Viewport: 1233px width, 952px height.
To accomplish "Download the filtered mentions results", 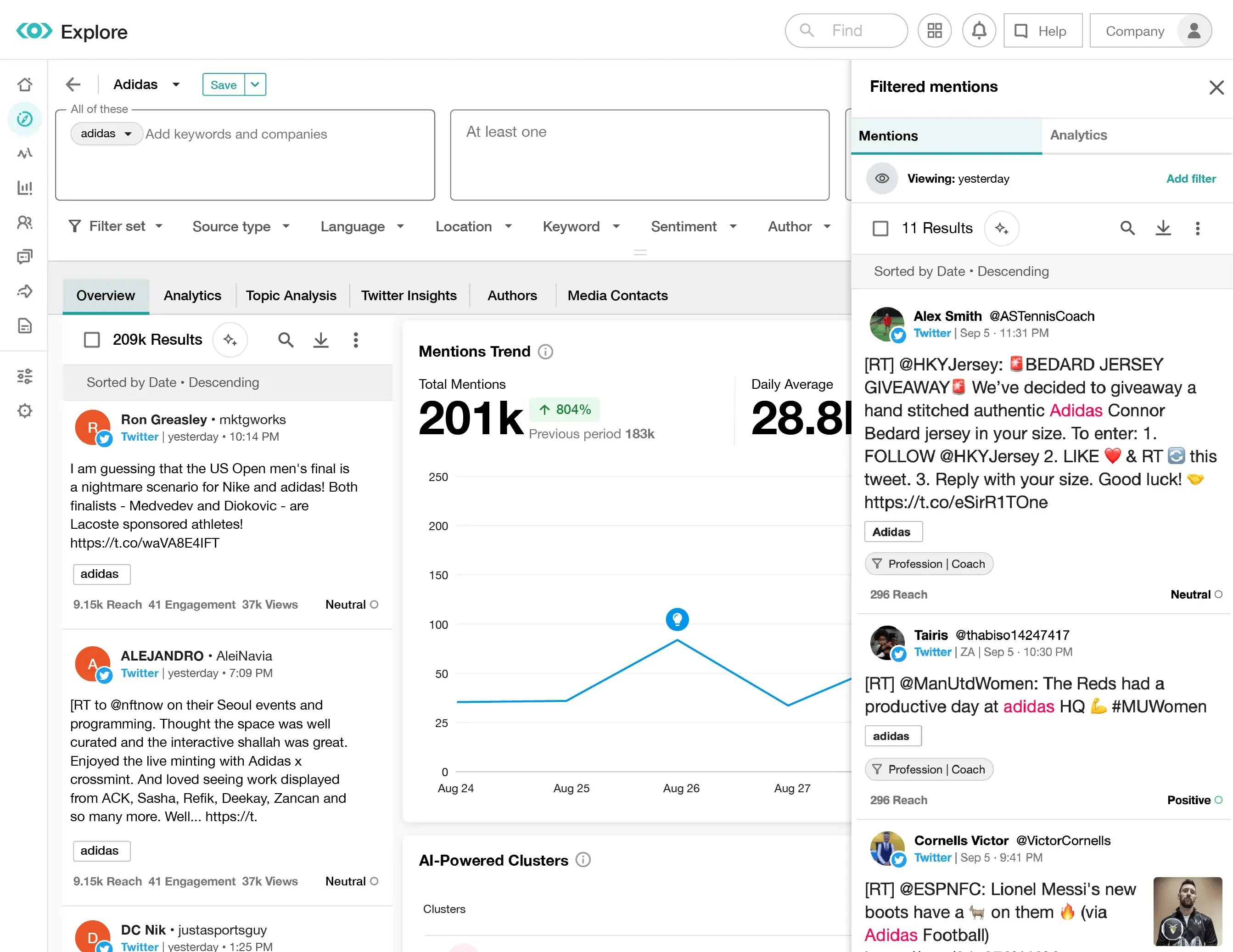I will tap(1163, 228).
